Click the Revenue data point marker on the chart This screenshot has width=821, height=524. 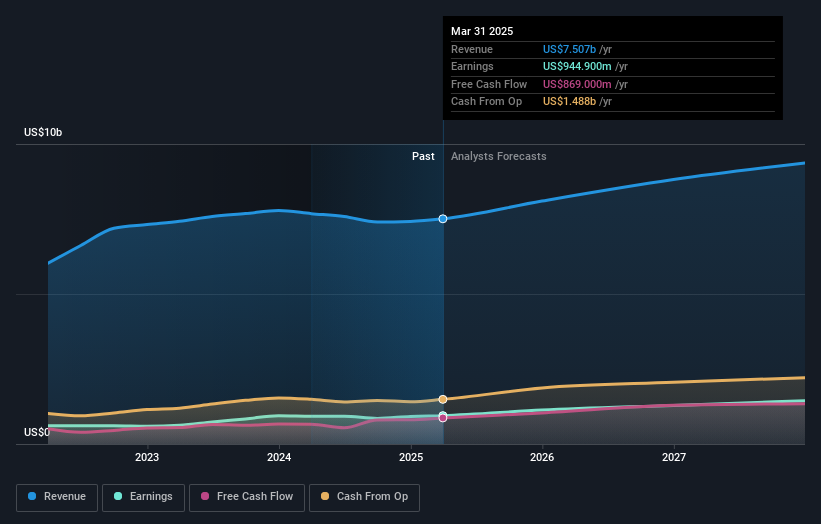(443, 219)
